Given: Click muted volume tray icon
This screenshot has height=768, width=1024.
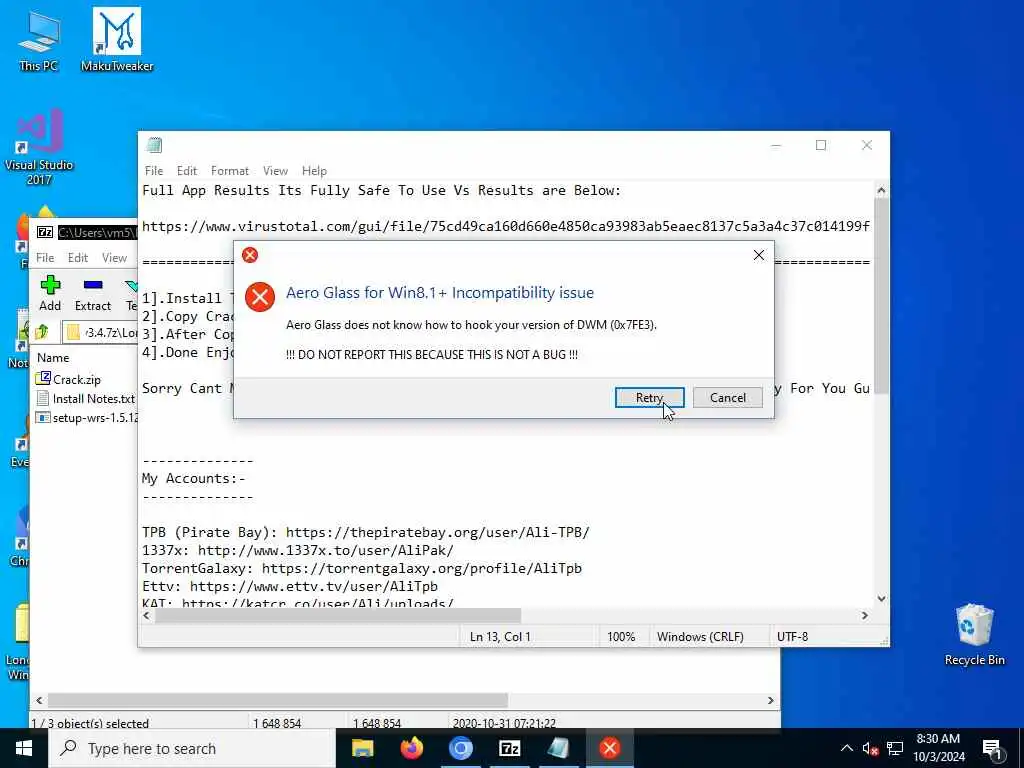Looking at the screenshot, I should tap(870, 748).
